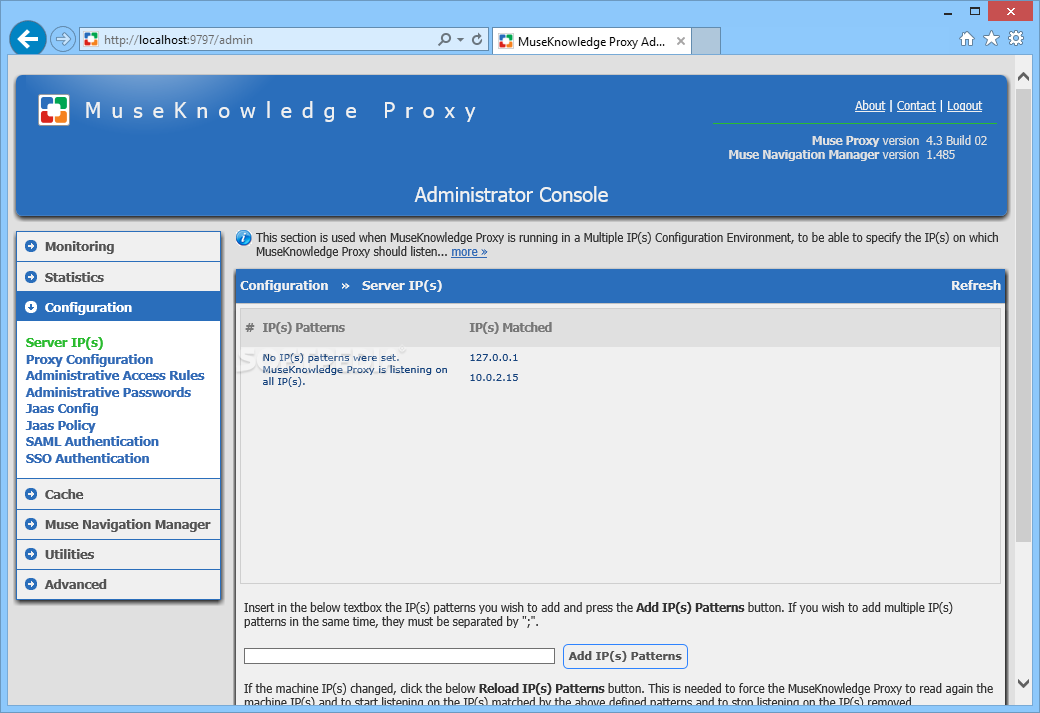Image resolution: width=1040 pixels, height=713 pixels.
Task: Close the MuseKnowledge Proxy browser tab
Action: [681, 41]
